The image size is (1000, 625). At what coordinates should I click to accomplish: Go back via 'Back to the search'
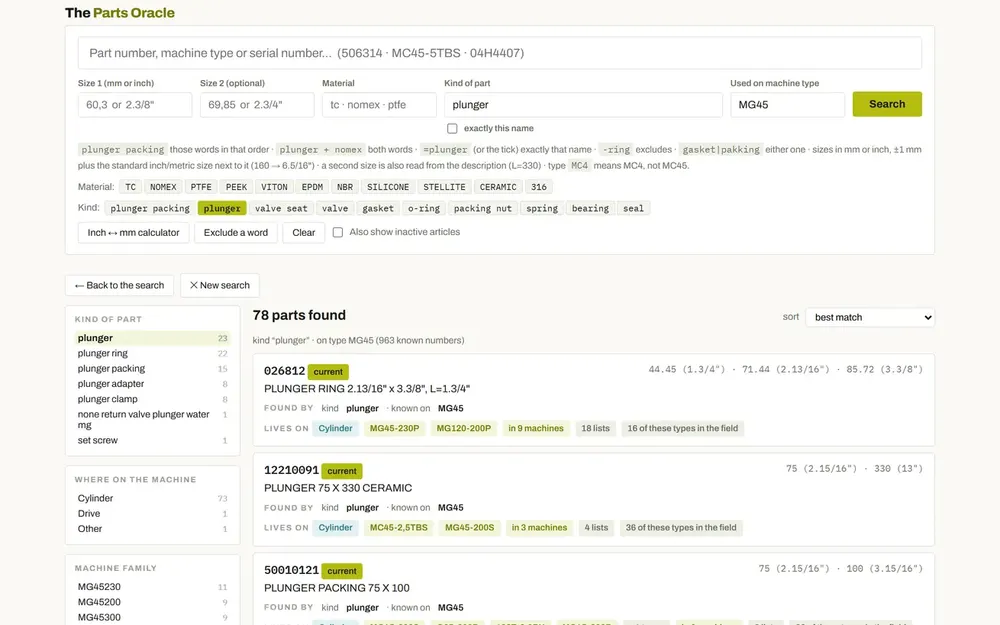[119, 285]
